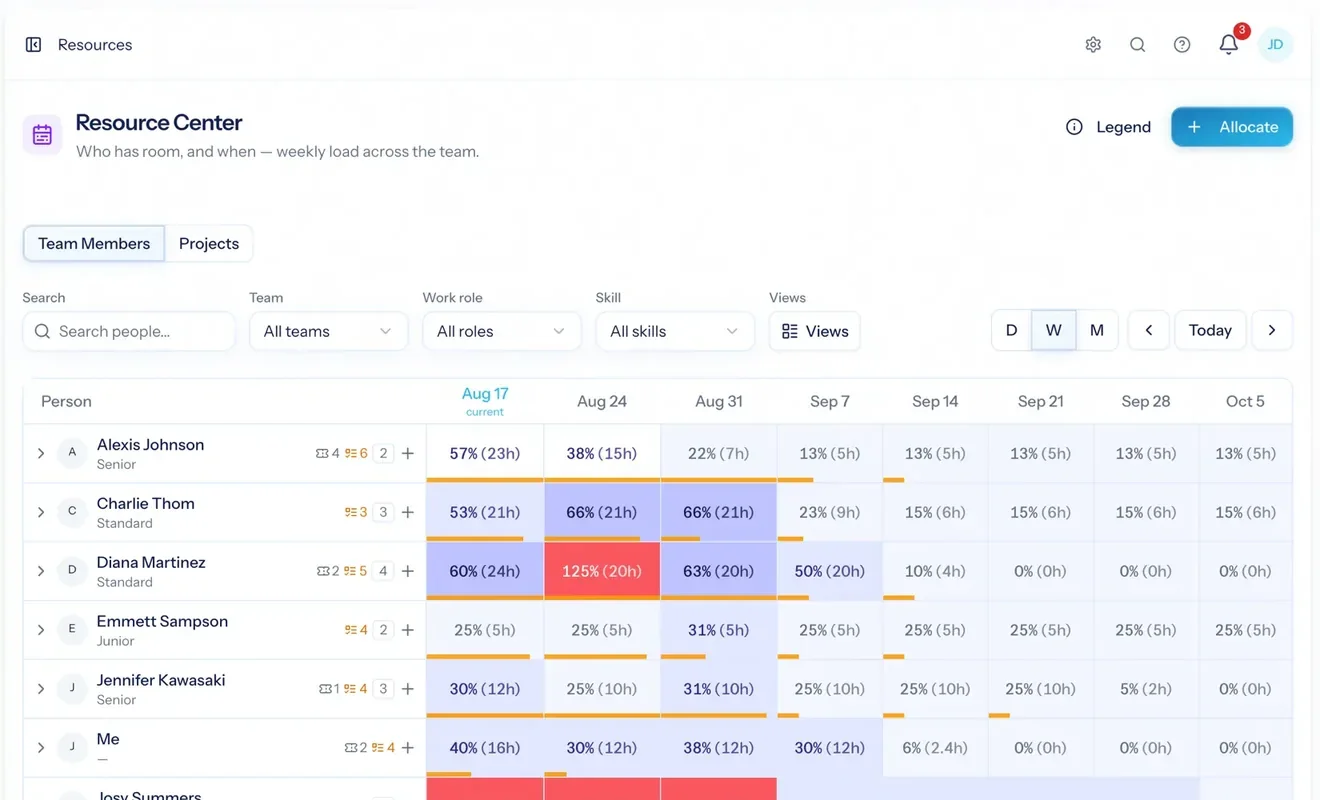Click Diana Martinez's red 125% (20h) cell
The width and height of the screenshot is (1320, 800).
click(602, 572)
